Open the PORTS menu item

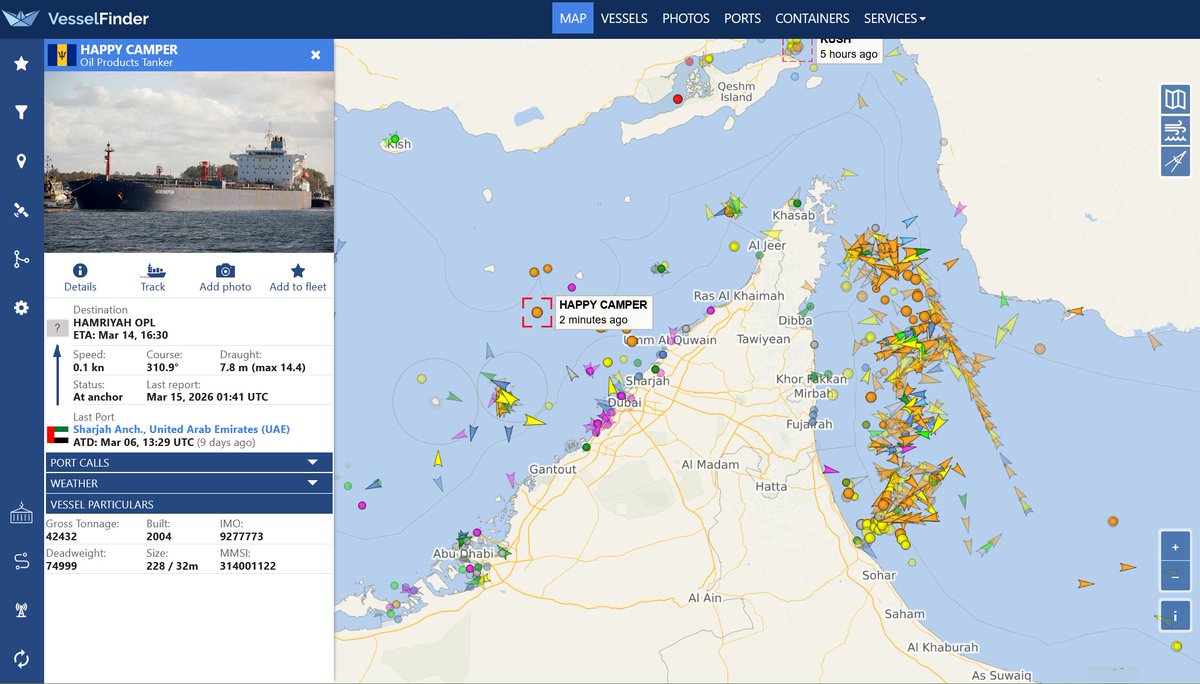tap(742, 18)
